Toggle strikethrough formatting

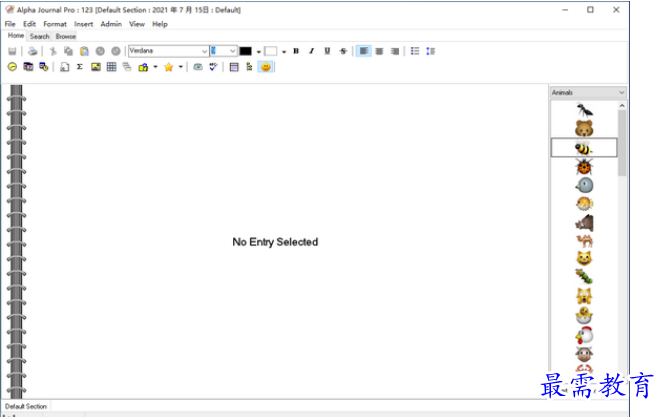(x=343, y=51)
